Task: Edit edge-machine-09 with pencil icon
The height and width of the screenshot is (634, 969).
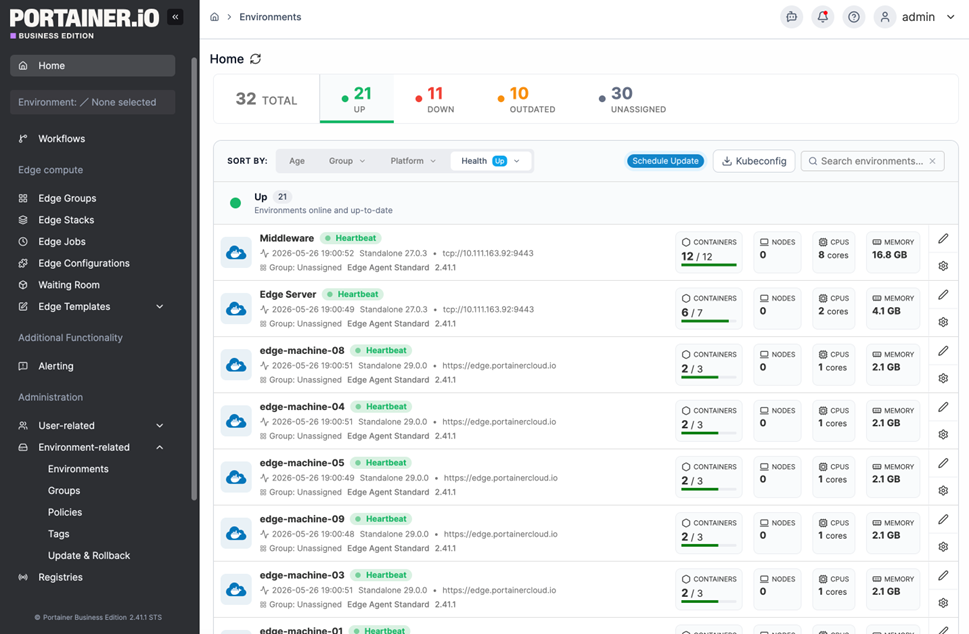Action: 943,520
